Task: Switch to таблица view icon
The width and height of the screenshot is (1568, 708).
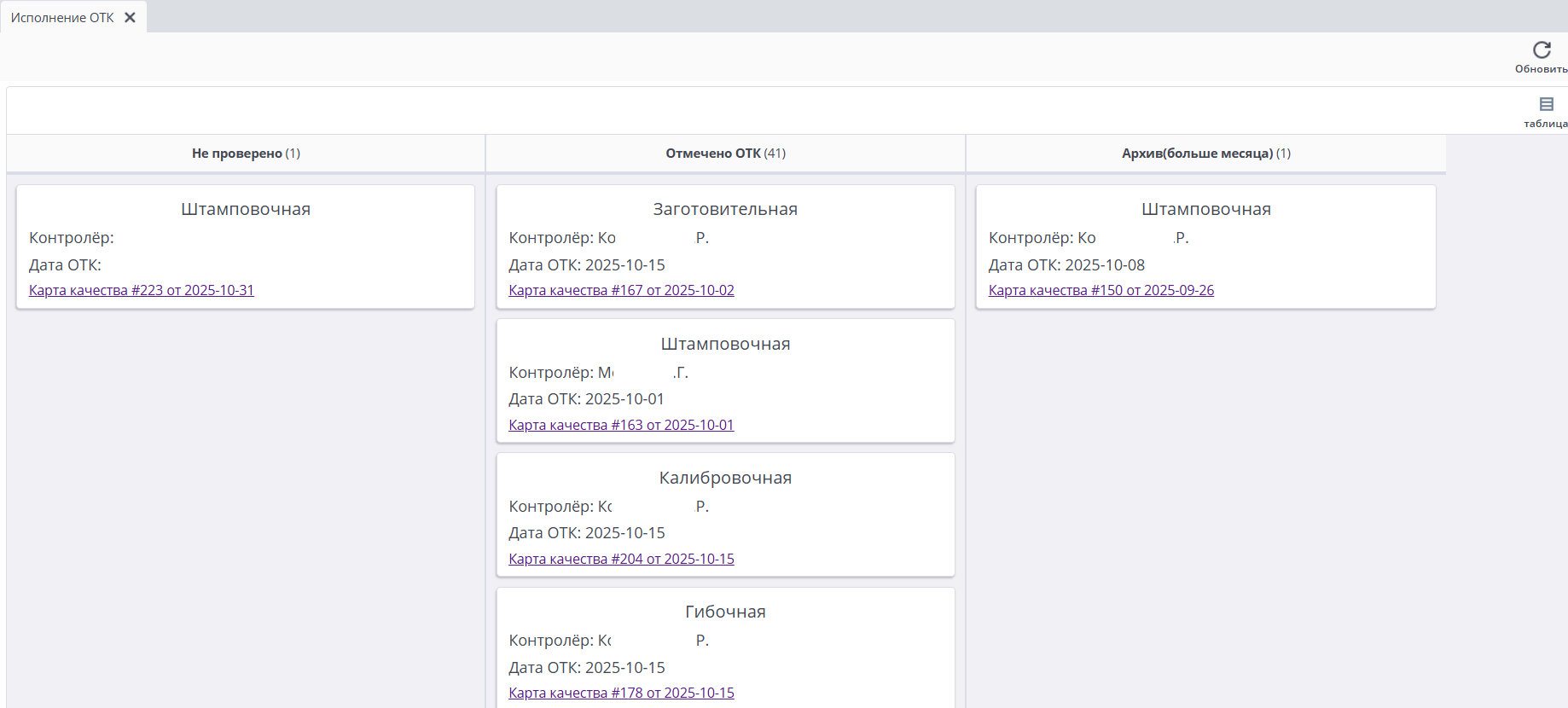Action: pos(1546,105)
